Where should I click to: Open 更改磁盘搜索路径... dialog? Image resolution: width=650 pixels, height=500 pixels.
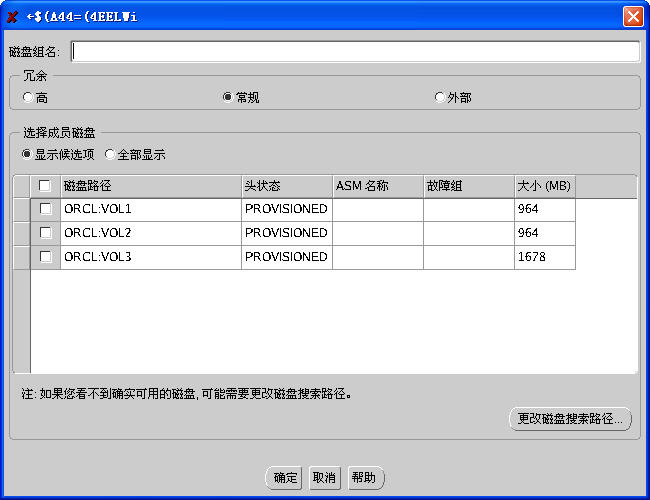coord(570,419)
